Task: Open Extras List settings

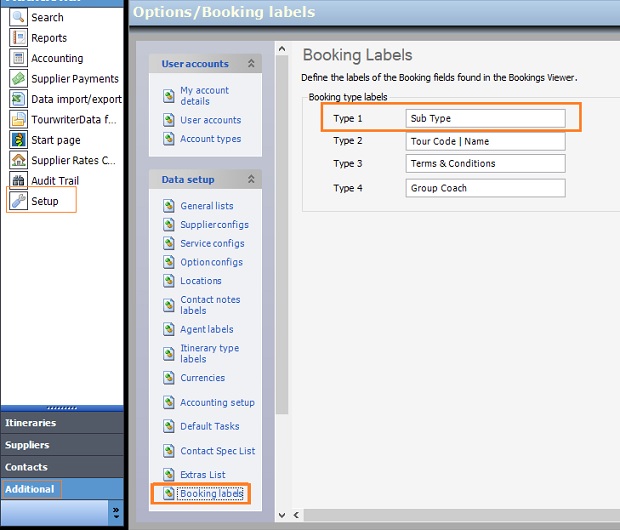Action: pyautogui.click(x=203, y=475)
